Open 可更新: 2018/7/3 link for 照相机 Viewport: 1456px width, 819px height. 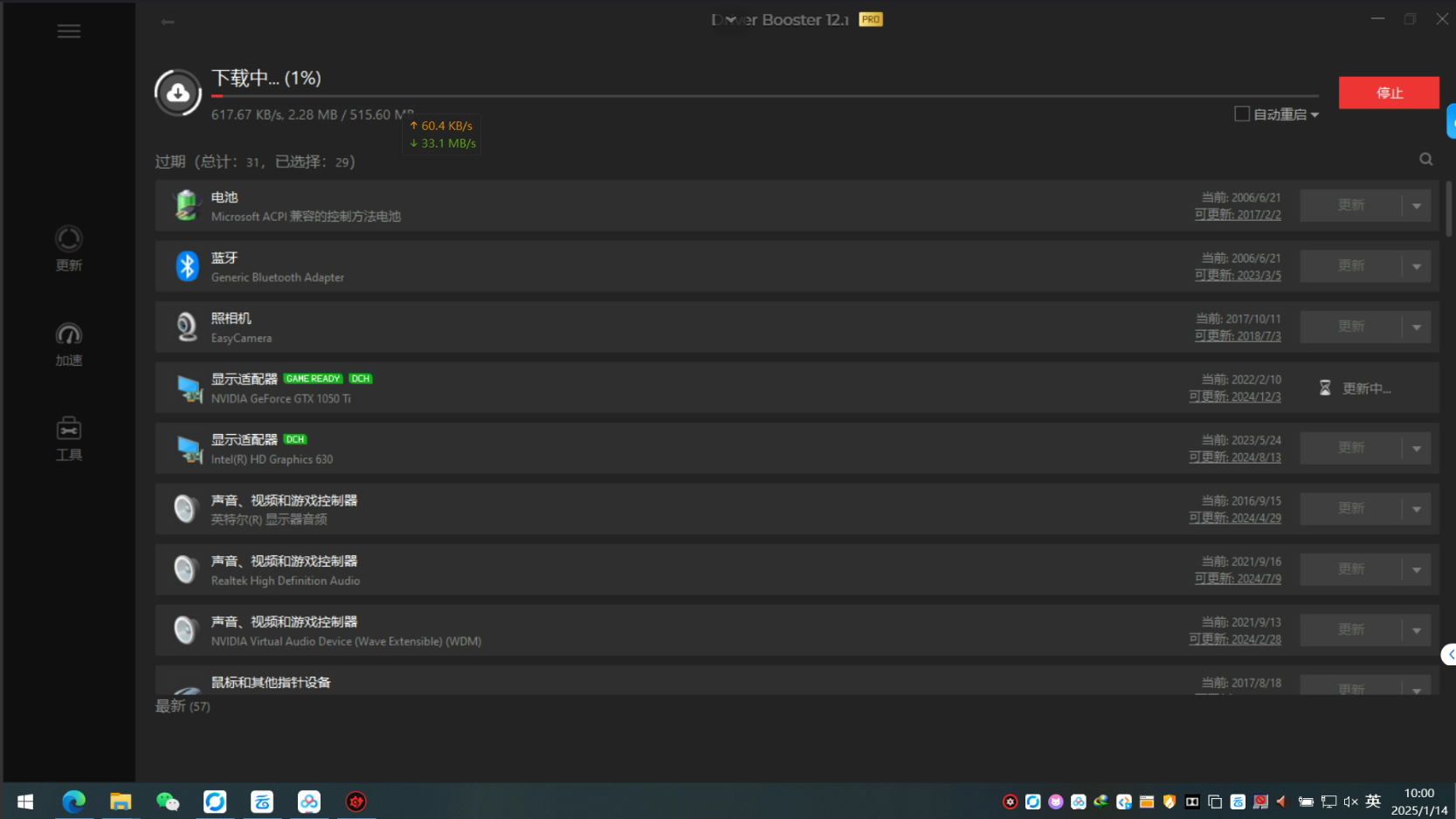(x=1238, y=336)
